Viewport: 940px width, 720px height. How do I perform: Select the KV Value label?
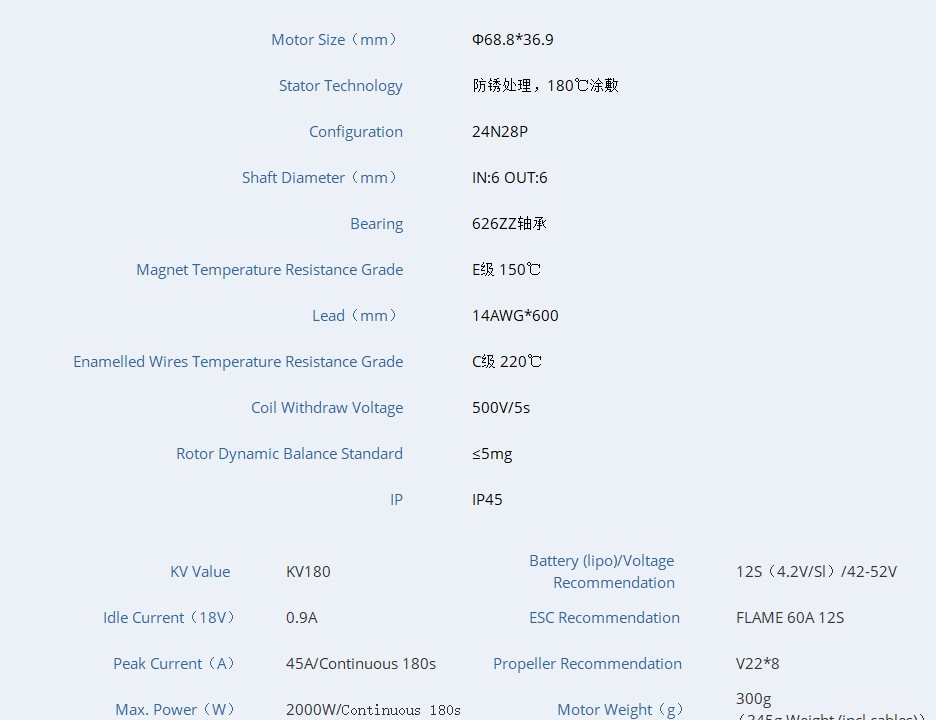coord(200,572)
